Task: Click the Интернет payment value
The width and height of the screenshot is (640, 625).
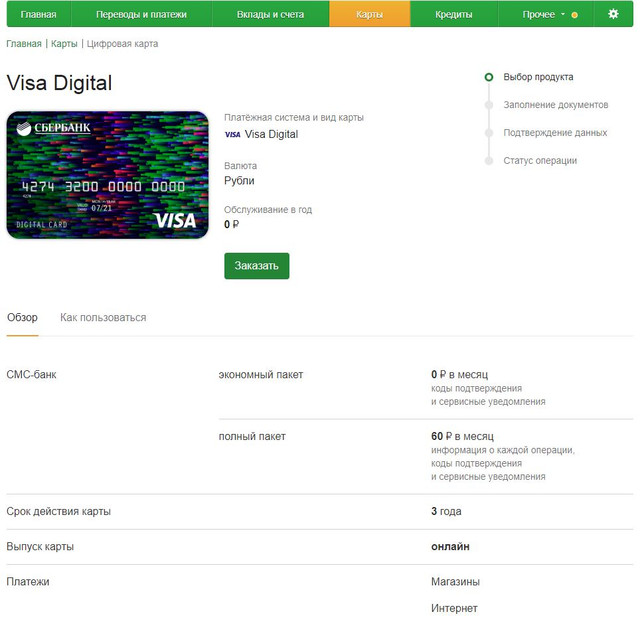Action: tap(454, 608)
